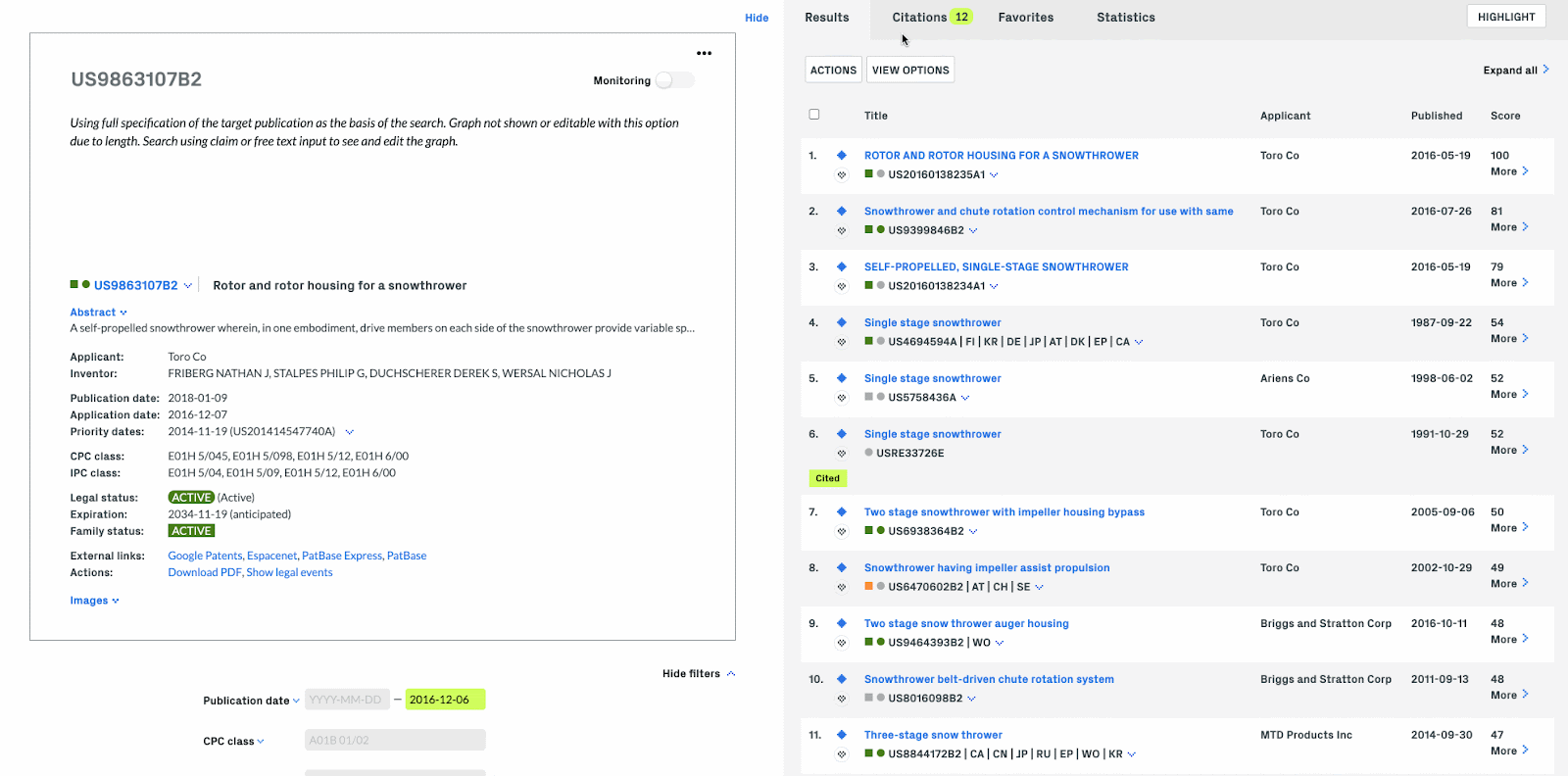
Task: Enable the Monitoring switch
Action: click(x=674, y=80)
